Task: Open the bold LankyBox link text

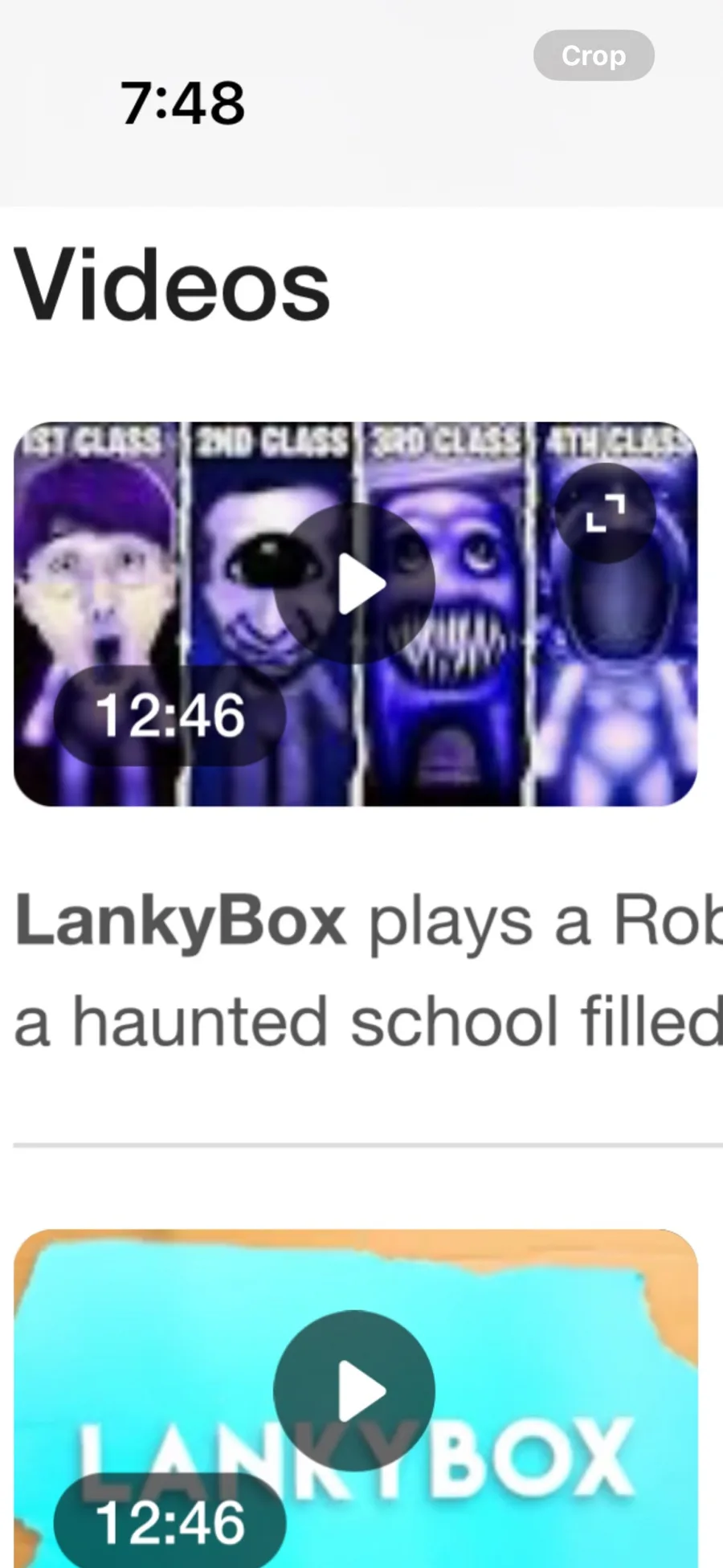Action: coord(181,921)
